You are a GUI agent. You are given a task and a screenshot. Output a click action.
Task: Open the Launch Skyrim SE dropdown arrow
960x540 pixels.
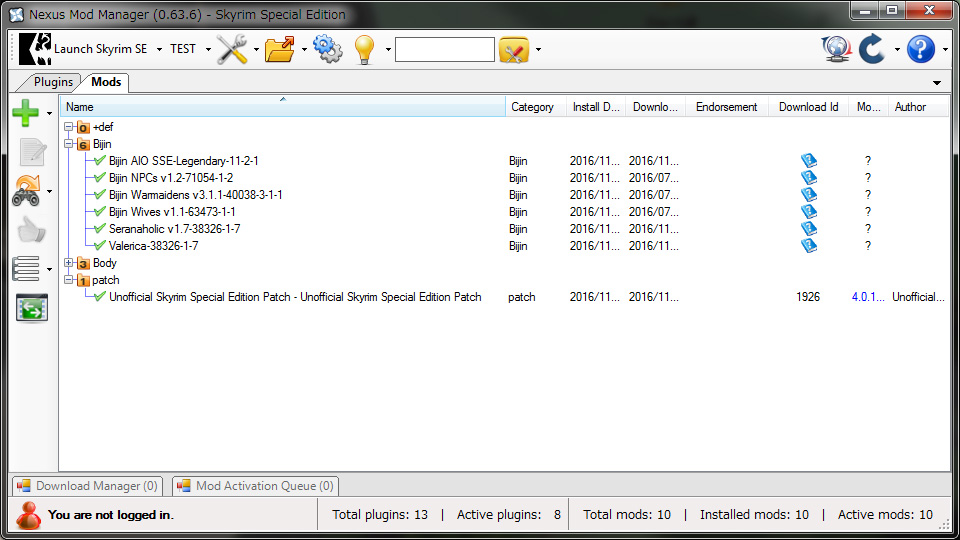159,49
